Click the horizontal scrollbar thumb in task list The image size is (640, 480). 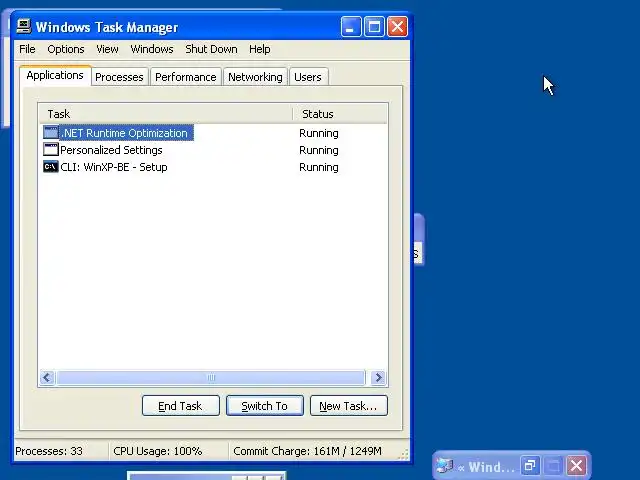coord(211,378)
